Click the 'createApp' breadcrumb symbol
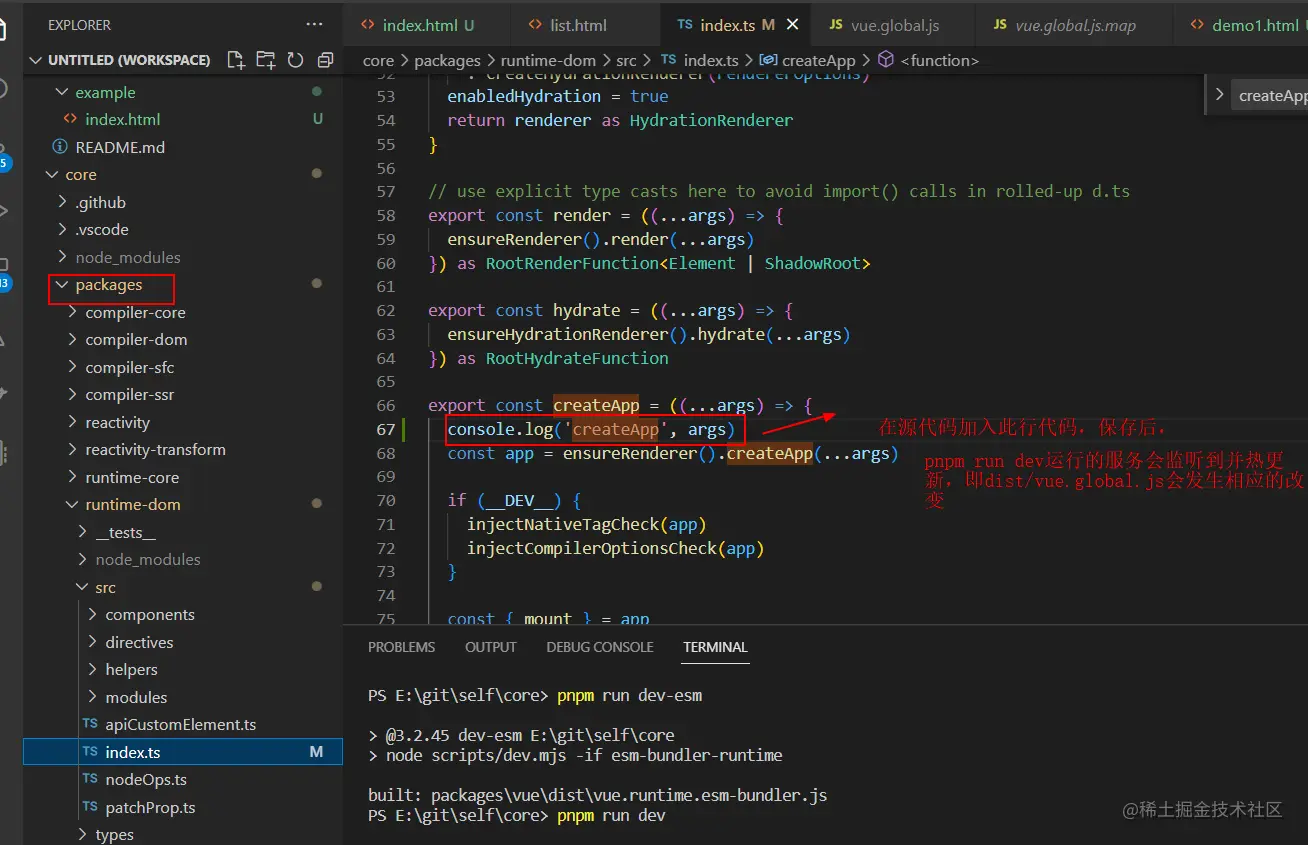The height and width of the screenshot is (845, 1308). click(x=808, y=61)
